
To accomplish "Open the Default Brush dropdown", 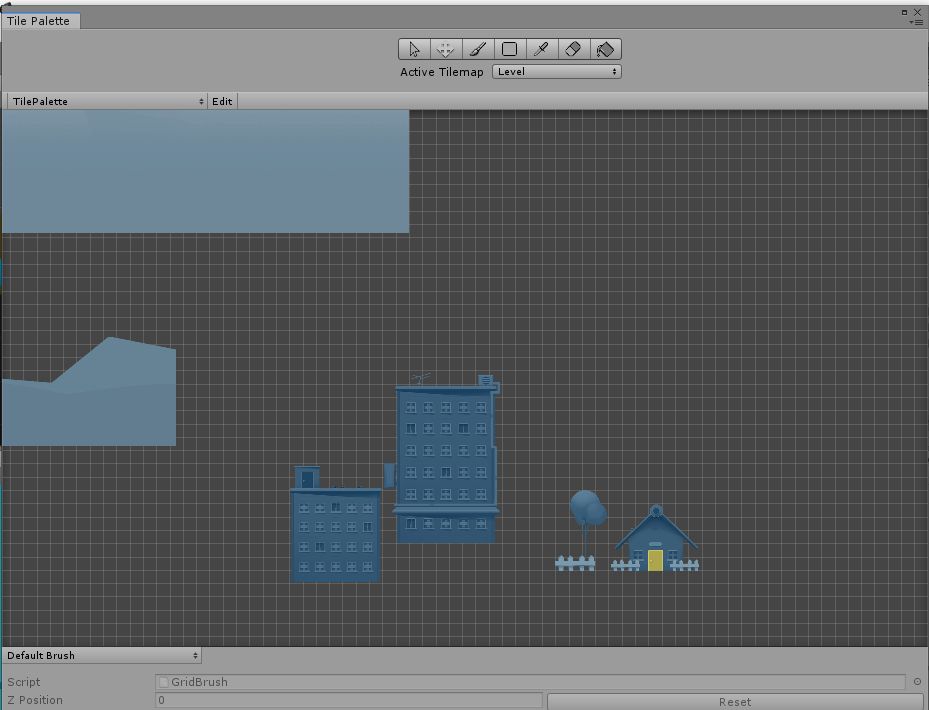I will 101,656.
